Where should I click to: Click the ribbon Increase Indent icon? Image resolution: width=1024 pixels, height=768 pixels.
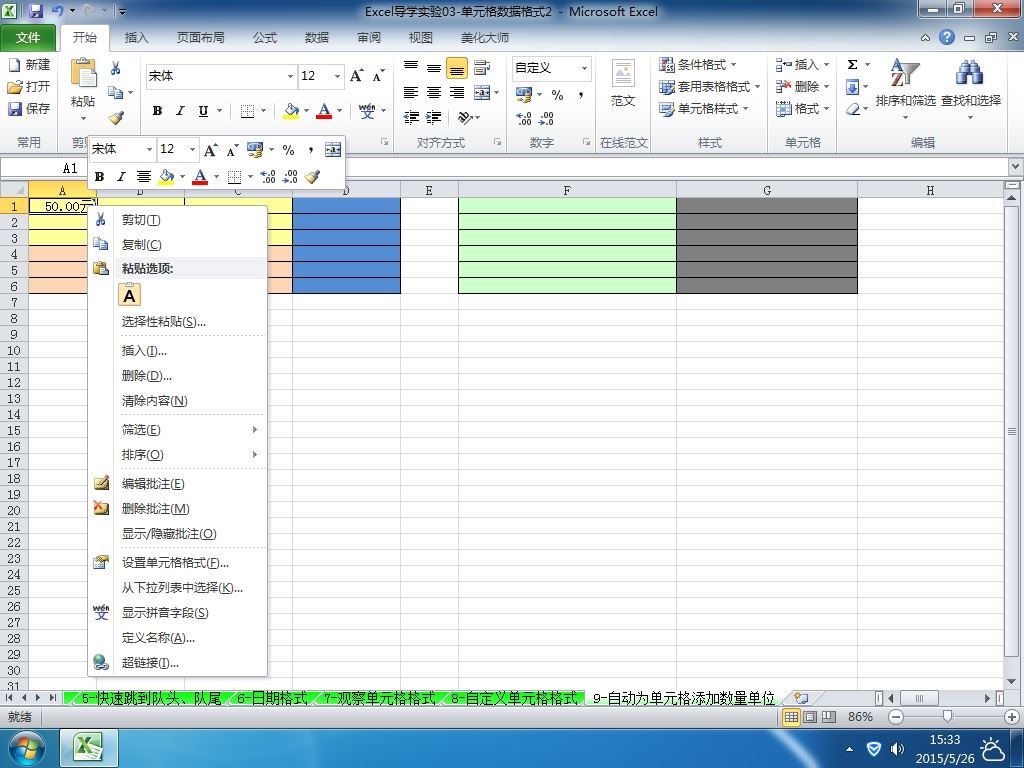coord(434,118)
